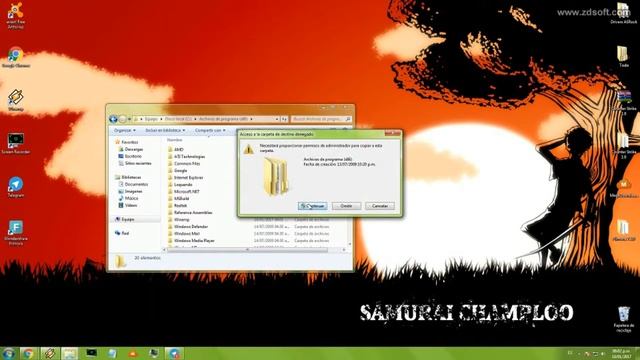Click the Explorer search input field
This screenshot has height=360, width=640.
pyautogui.click(x=321, y=119)
